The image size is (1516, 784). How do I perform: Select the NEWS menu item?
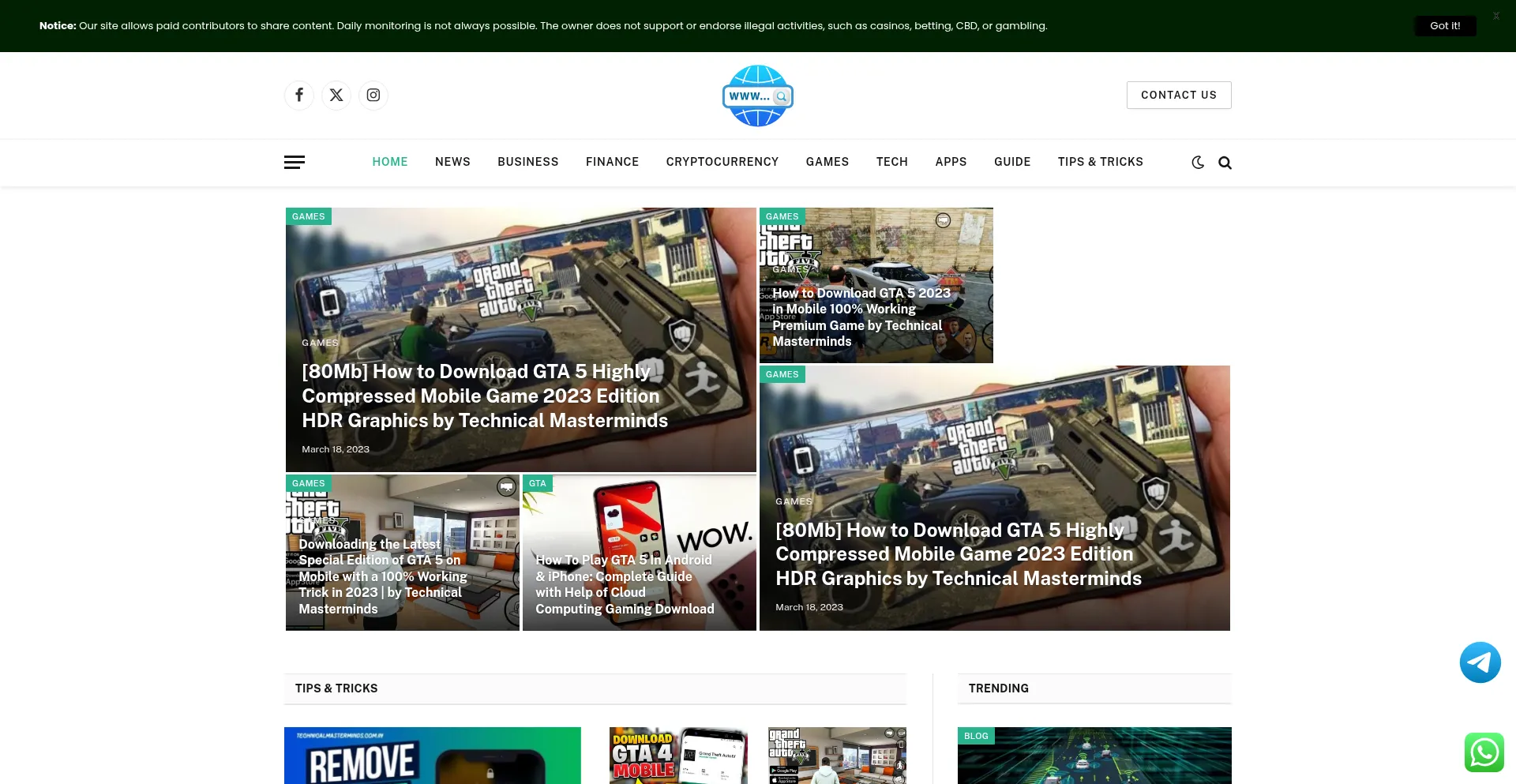point(452,162)
